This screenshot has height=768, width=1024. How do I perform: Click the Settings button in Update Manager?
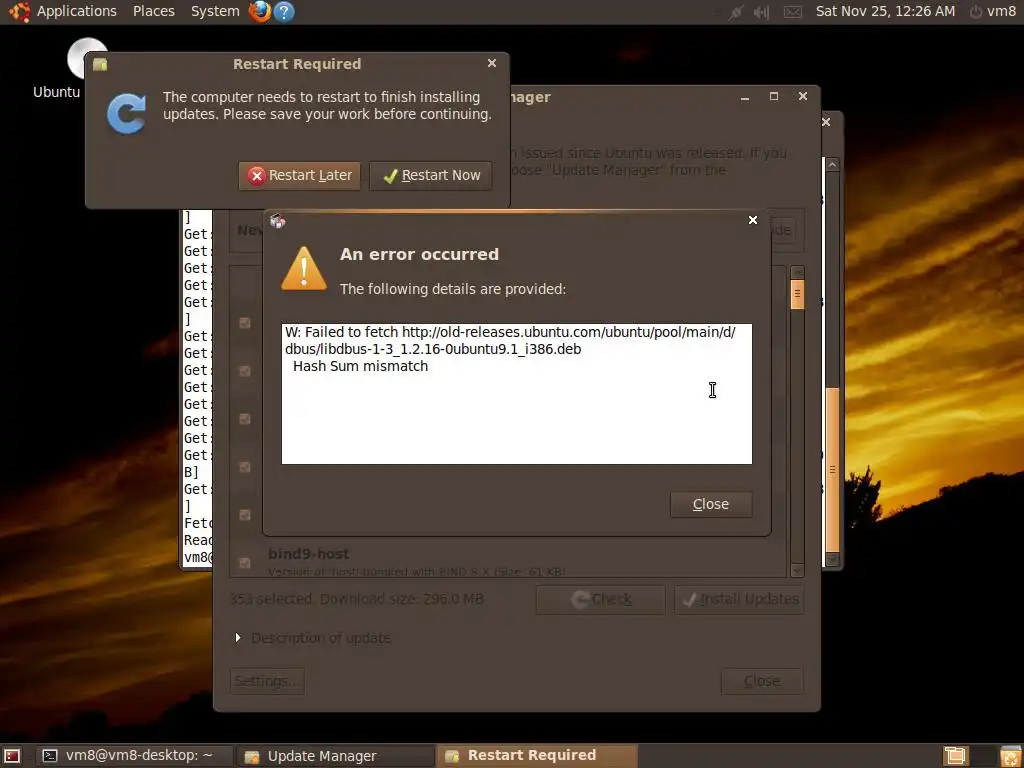[x=267, y=681]
